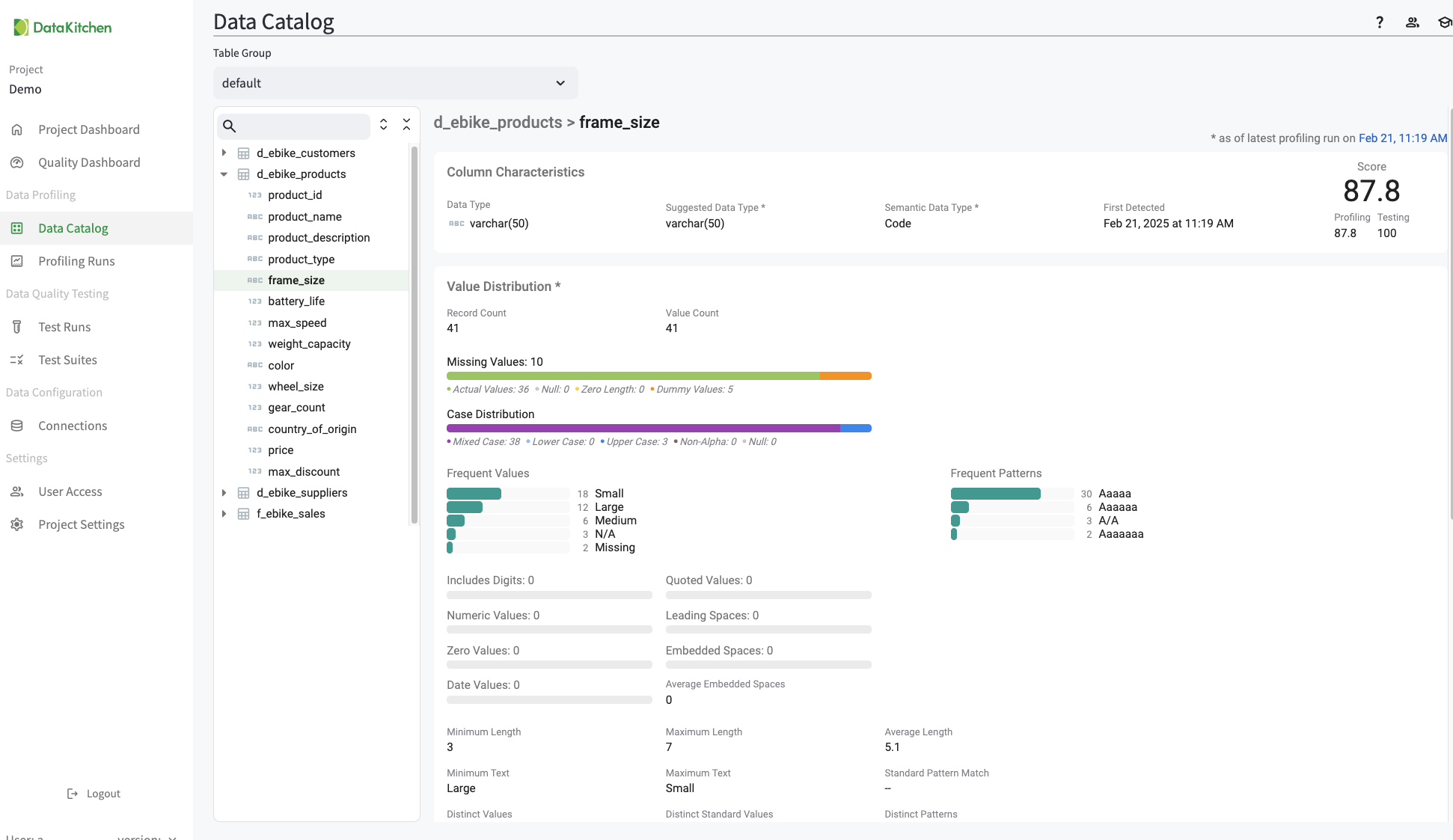Collapse the d_ebike_products table node
Image resolution: width=1453 pixels, height=840 pixels.
224,174
